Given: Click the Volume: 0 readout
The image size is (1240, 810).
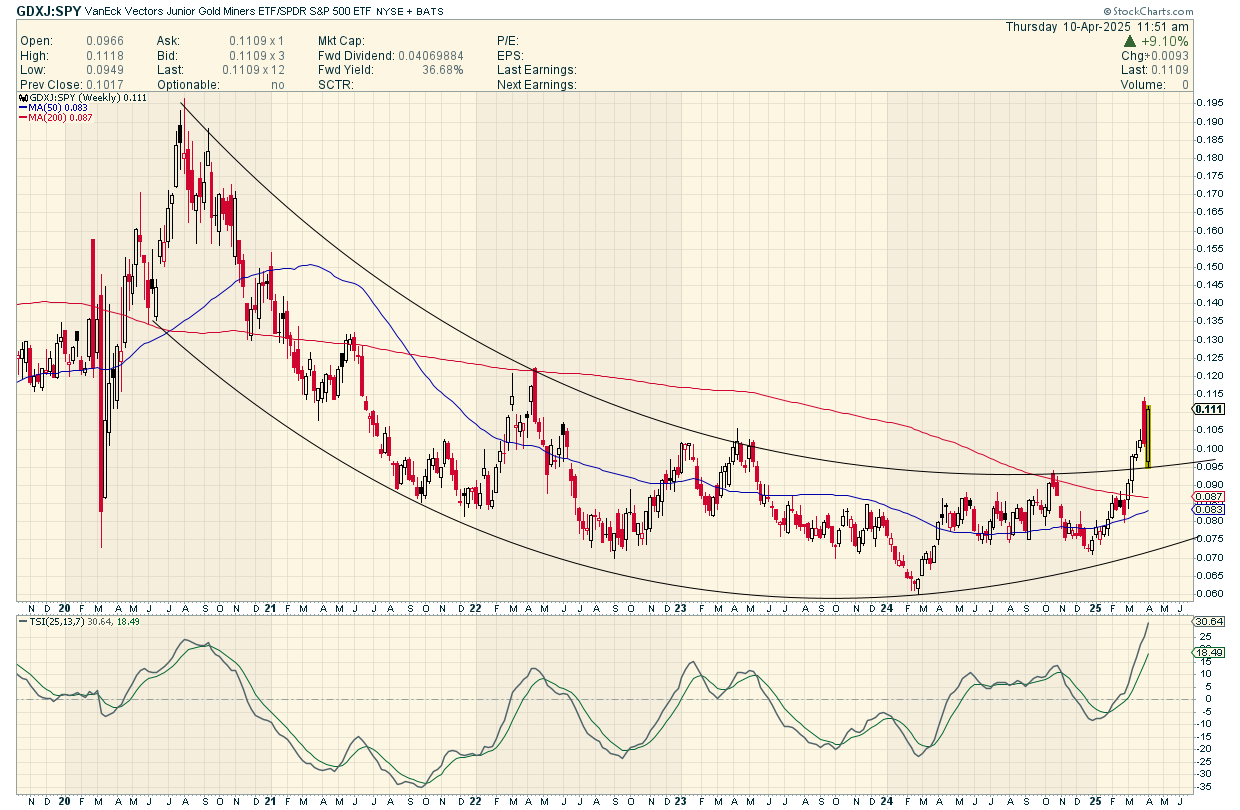Looking at the screenshot, I should coord(1156,85).
